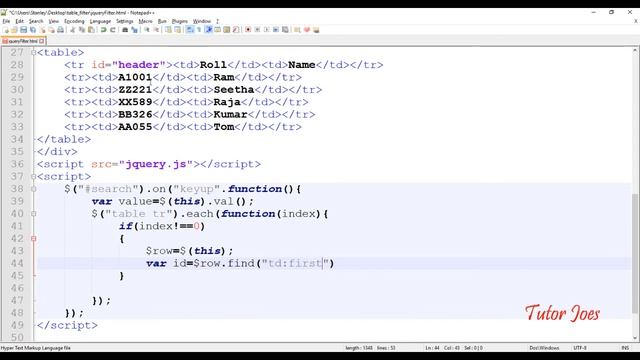This screenshot has width=640, height=360.
Task: Open the User Defined Language icon
Action: [x=218, y=30]
